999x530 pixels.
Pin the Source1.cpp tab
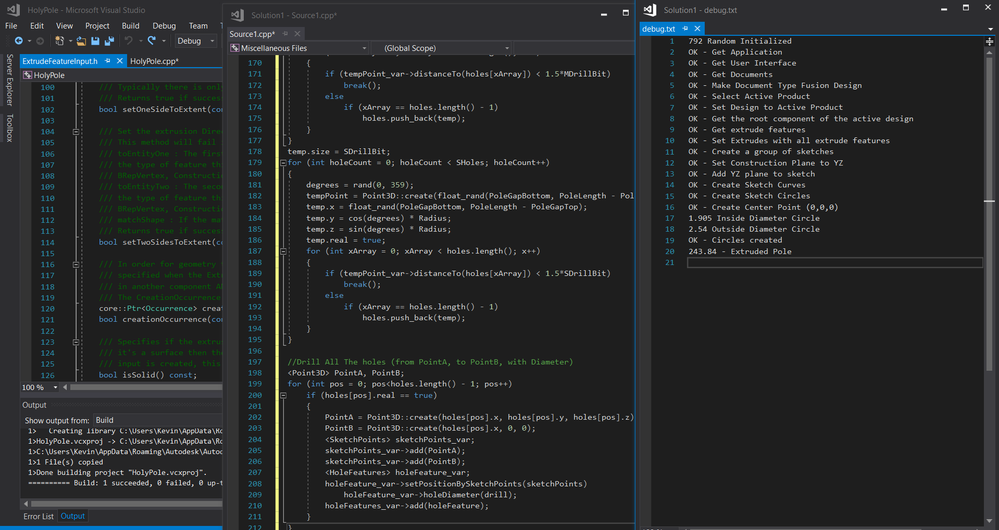(285, 34)
